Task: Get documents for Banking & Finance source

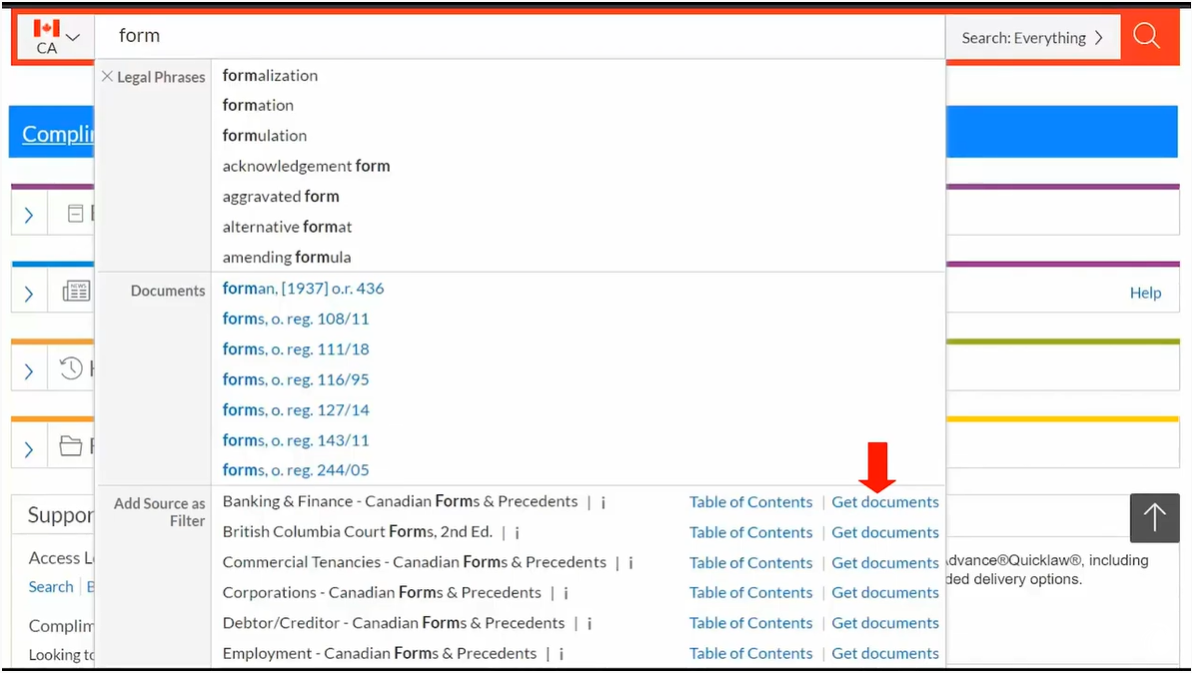Action: pyautogui.click(x=885, y=502)
